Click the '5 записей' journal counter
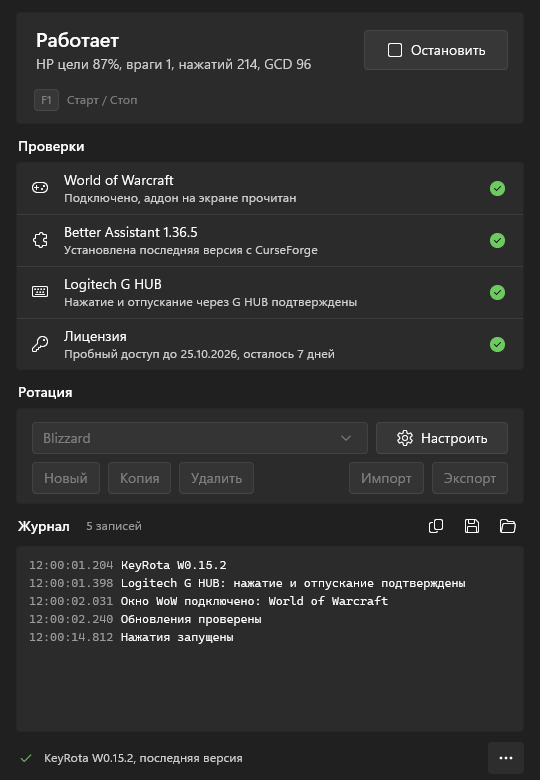Image resolution: width=540 pixels, height=780 pixels. coord(114,526)
